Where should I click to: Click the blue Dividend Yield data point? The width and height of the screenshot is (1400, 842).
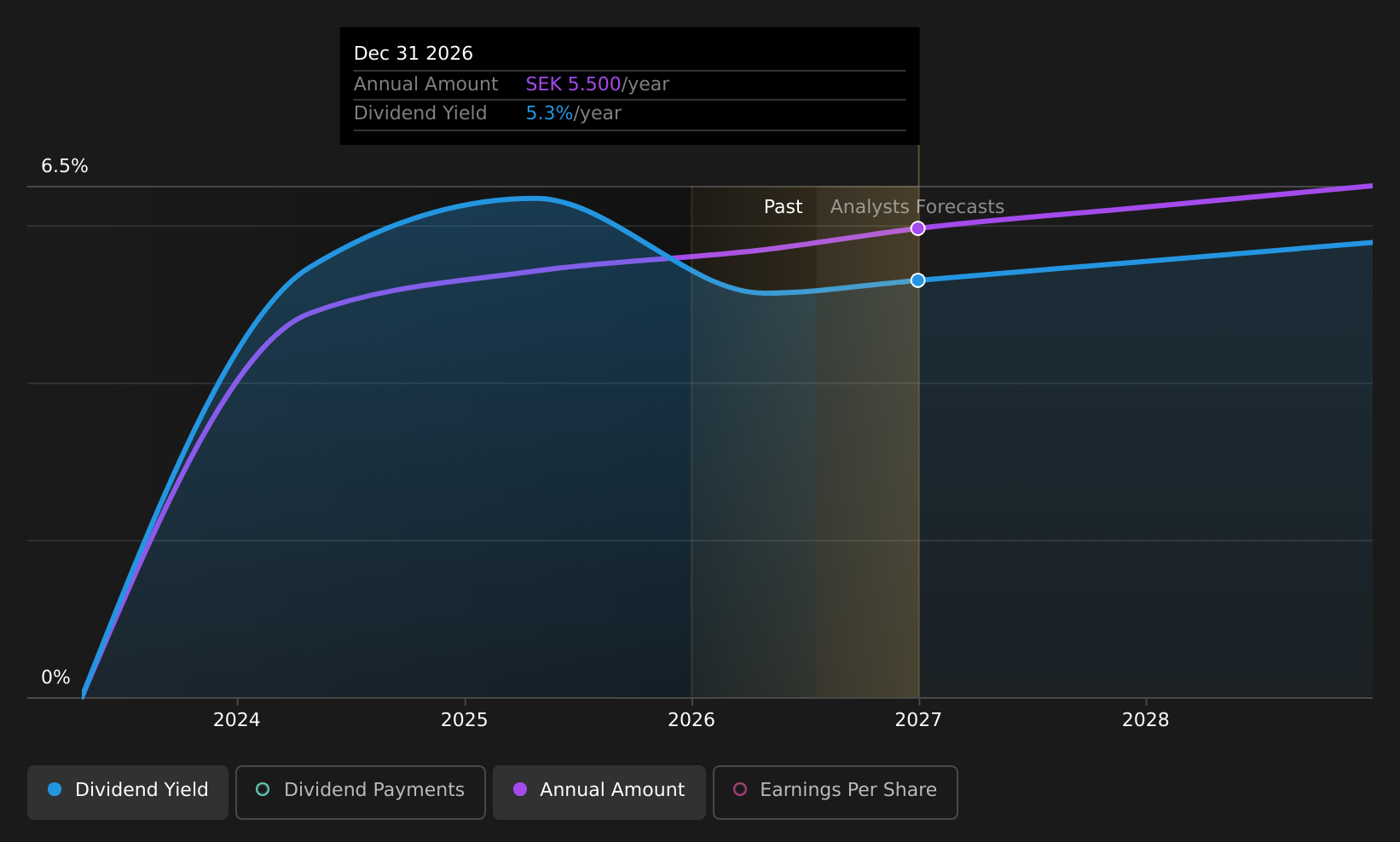coord(917,280)
